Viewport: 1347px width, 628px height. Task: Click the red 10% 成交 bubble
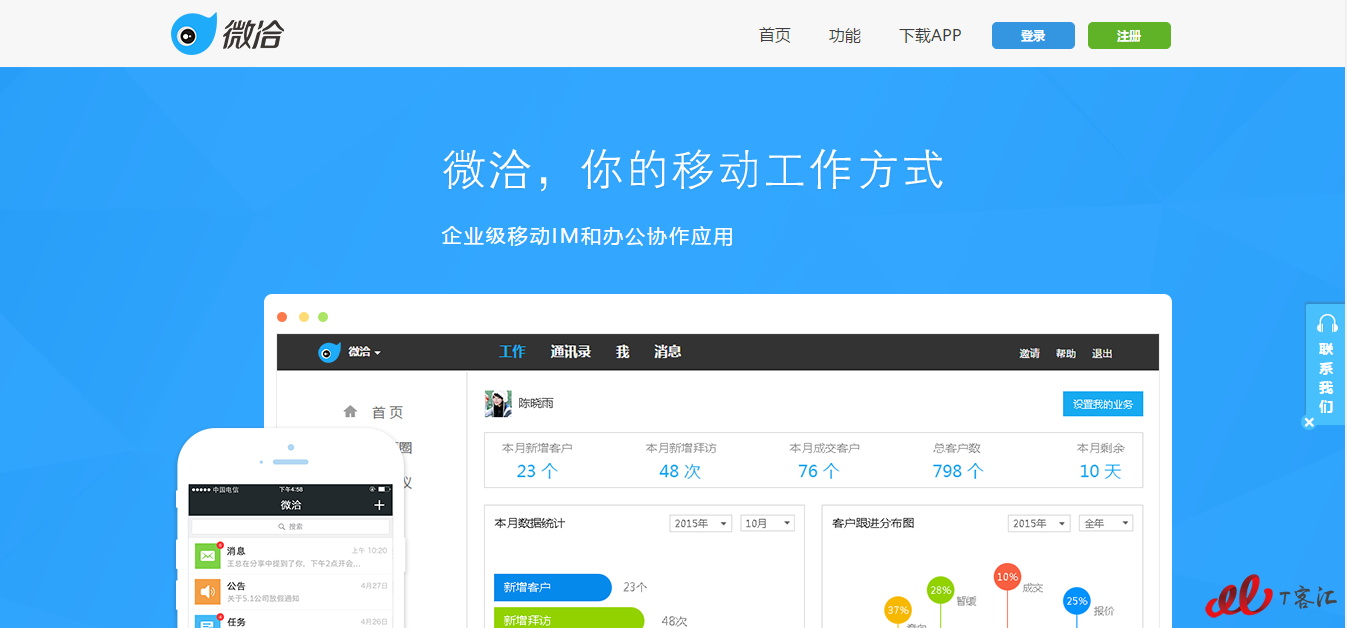pos(1007,577)
